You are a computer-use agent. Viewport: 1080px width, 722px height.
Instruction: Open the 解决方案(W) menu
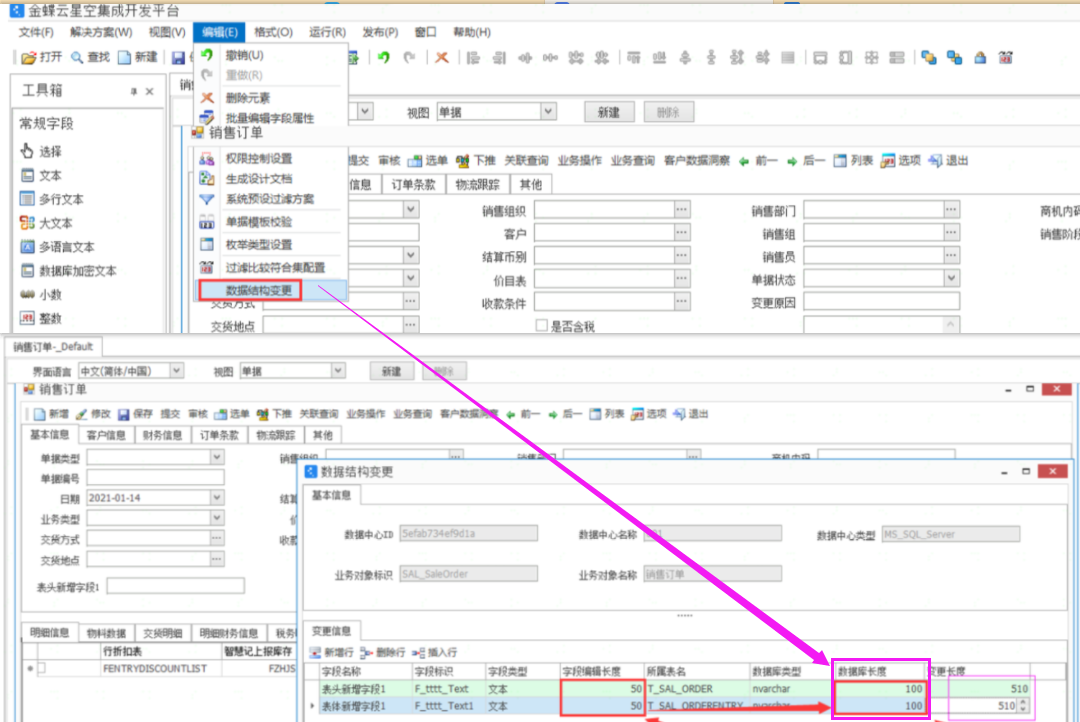pyautogui.click(x=101, y=32)
